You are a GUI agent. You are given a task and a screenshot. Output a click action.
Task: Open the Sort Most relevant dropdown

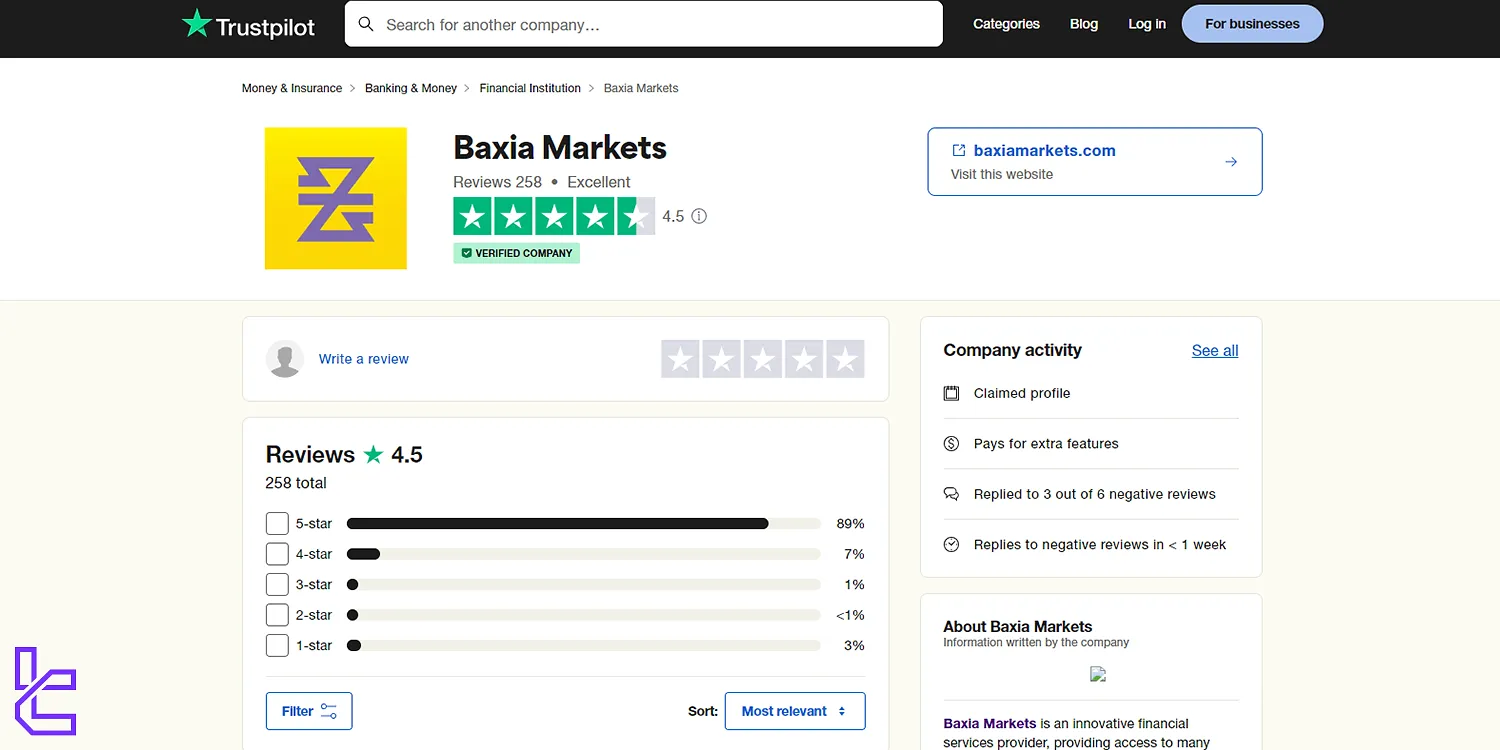(x=795, y=711)
